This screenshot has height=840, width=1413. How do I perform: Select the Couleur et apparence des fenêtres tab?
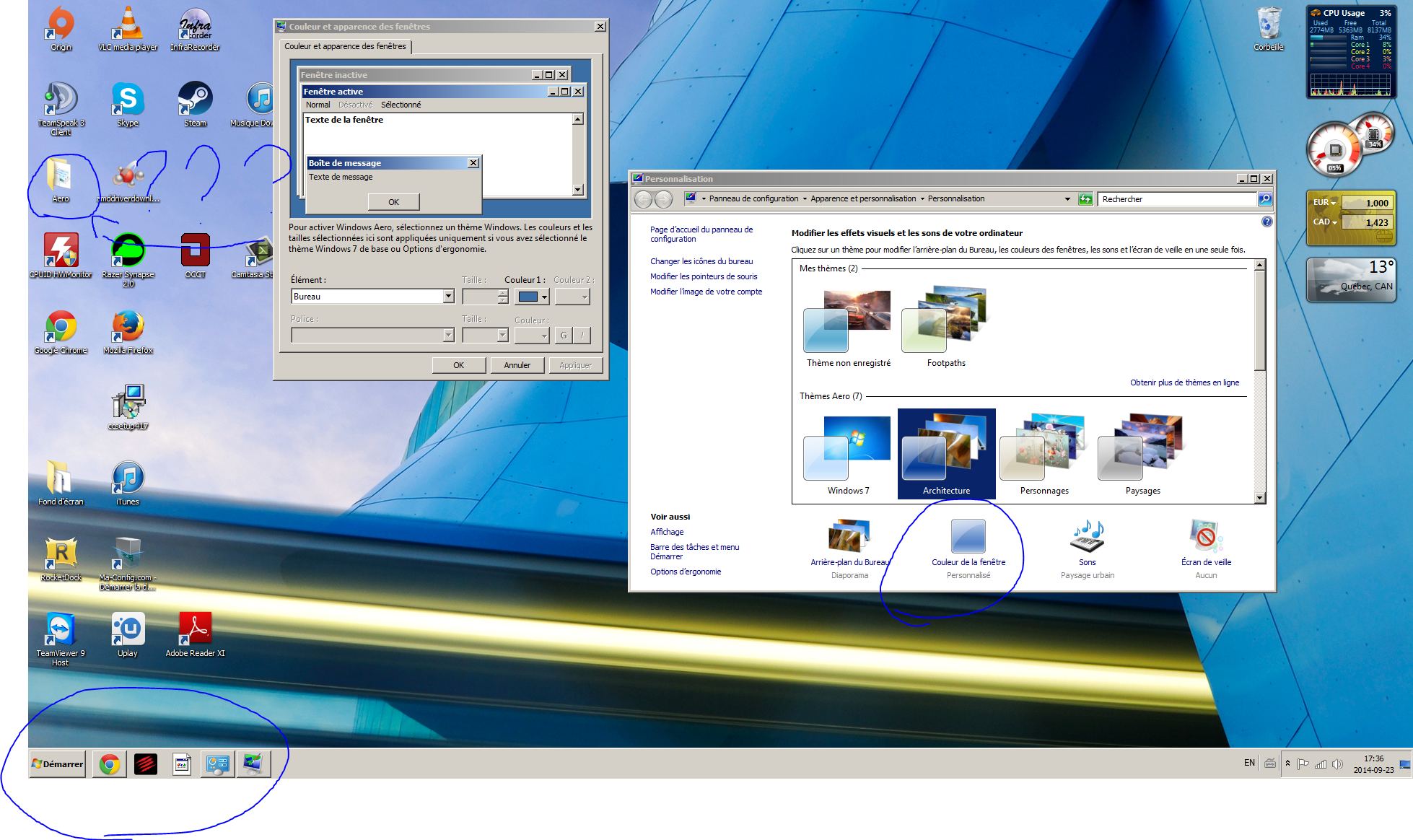345,46
